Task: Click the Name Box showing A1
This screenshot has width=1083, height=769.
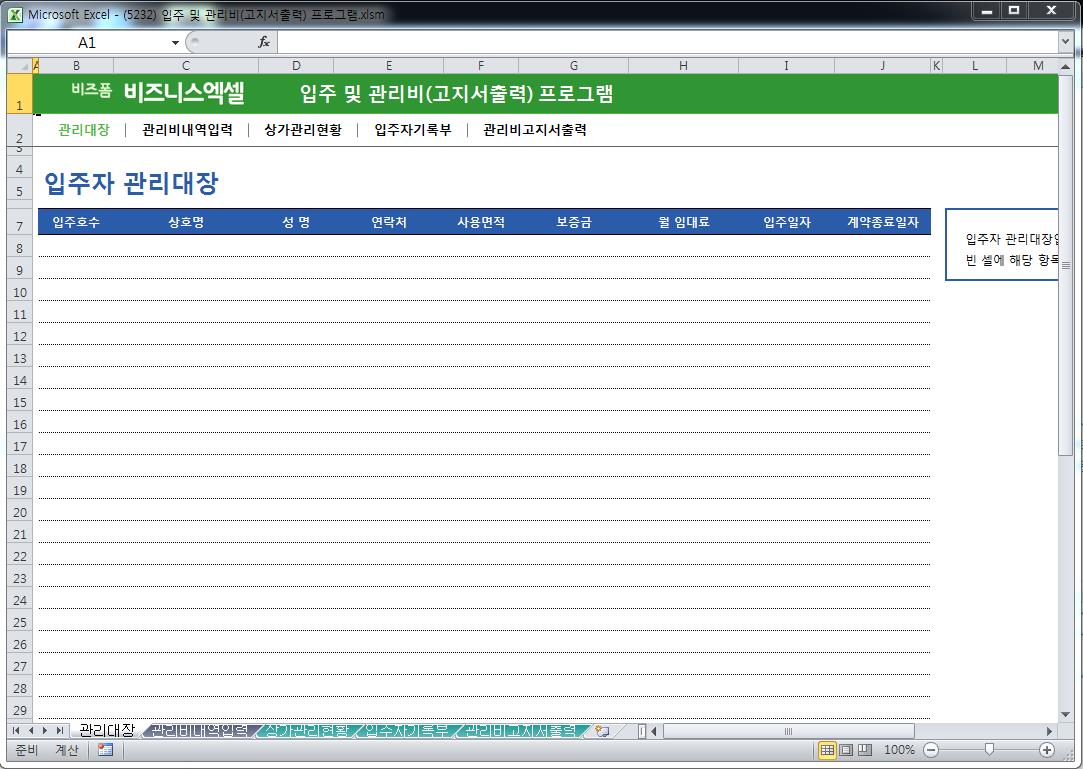Action: point(88,43)
